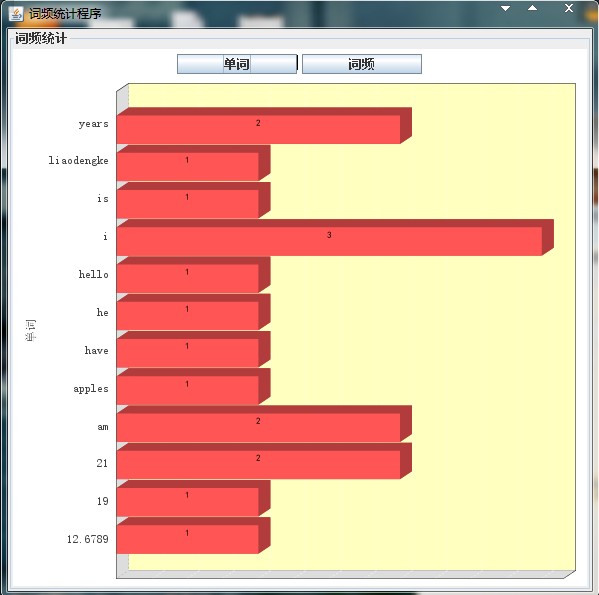The width and height of the screenshot is (599, 595).
Task: Click the 词频统计程序 window title
Action: coord(65,14)
